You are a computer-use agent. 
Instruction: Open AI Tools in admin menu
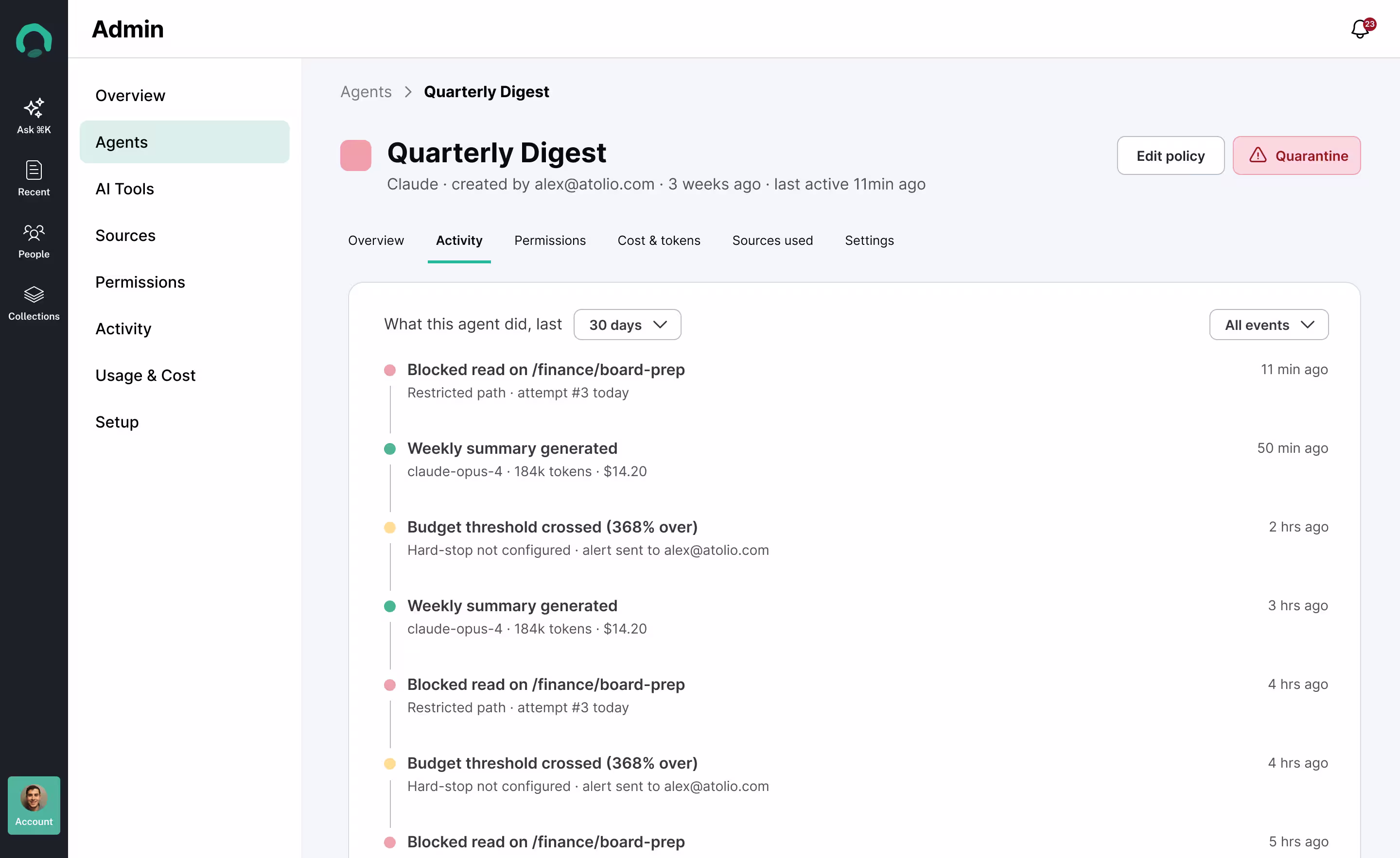pos(185,189)
